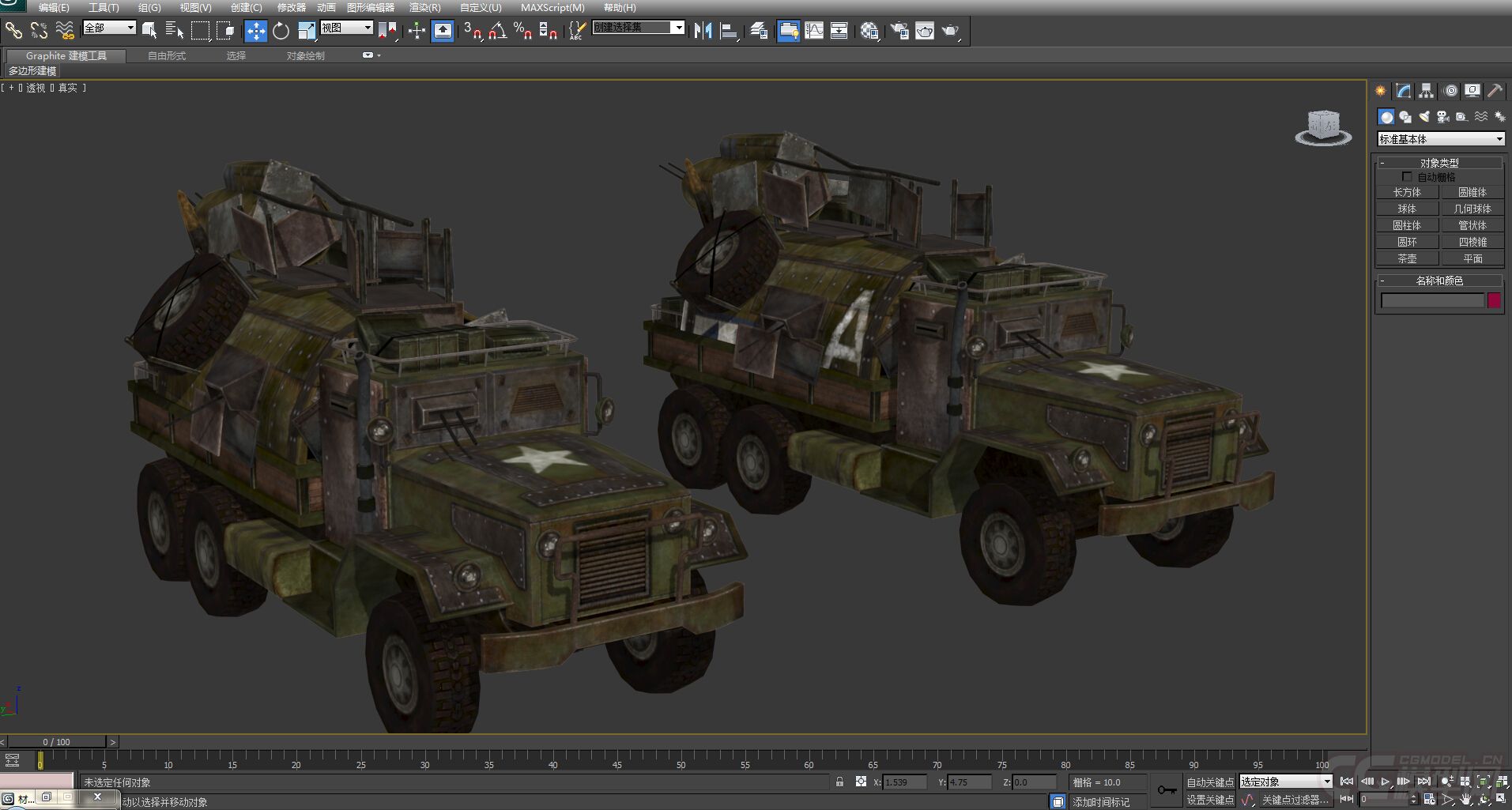Open 关键点过滤器 key filters
This screenshot has width=1512, height=810.
pos(1295,800)
